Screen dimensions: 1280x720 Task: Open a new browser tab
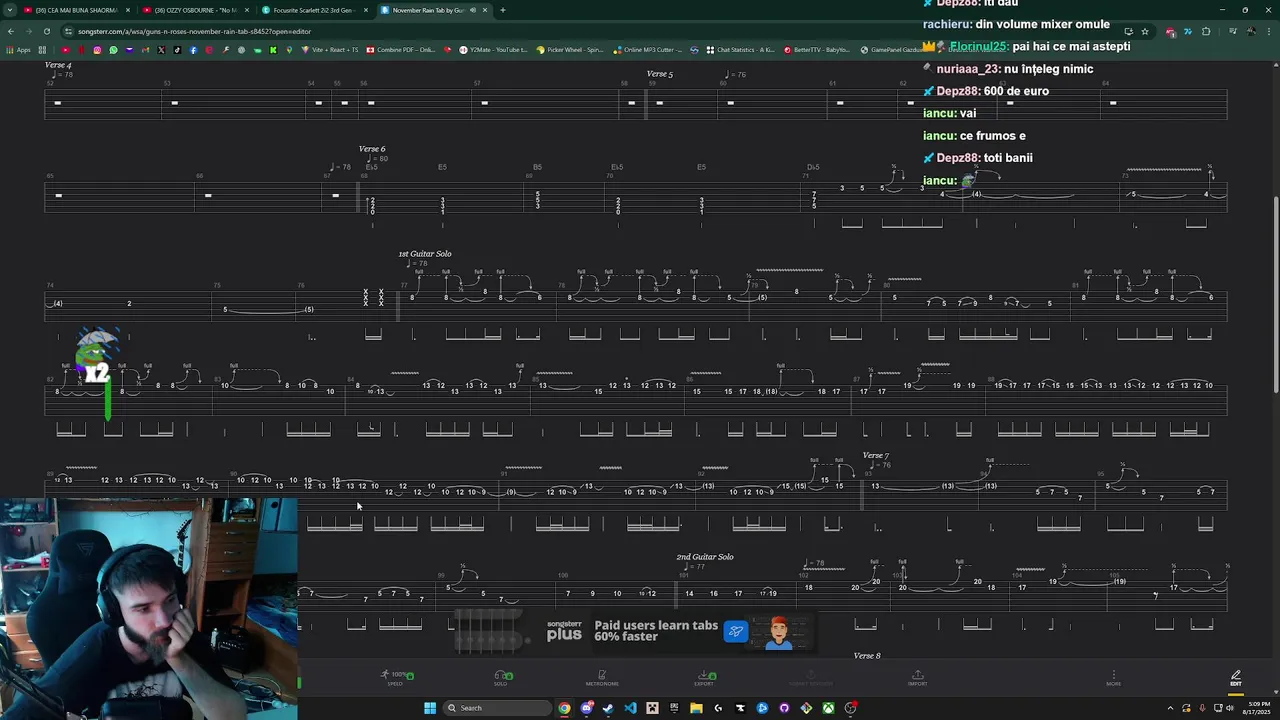pos(502,10)
